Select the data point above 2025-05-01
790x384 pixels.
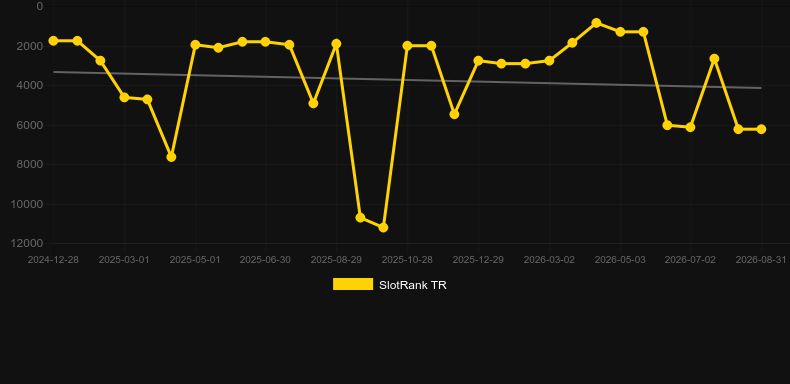[x=195, y=45]
